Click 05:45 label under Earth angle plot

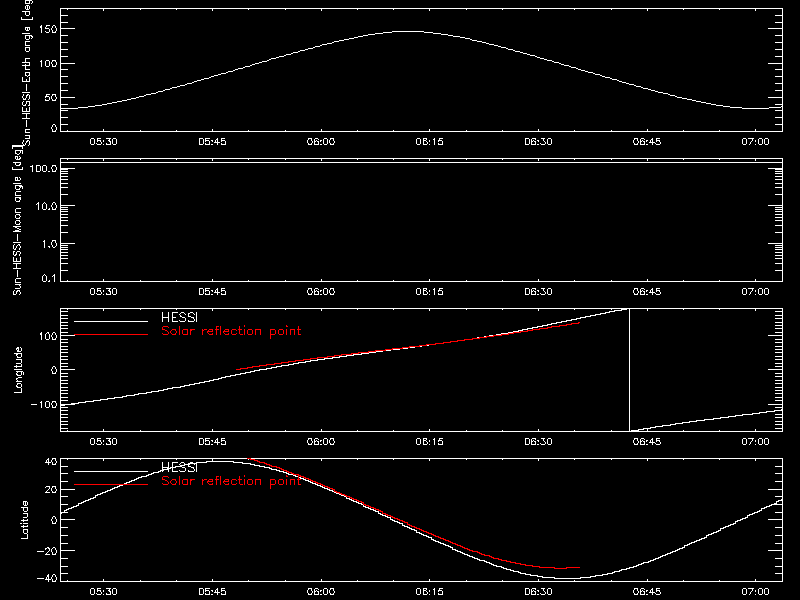(x=212, y=142)
